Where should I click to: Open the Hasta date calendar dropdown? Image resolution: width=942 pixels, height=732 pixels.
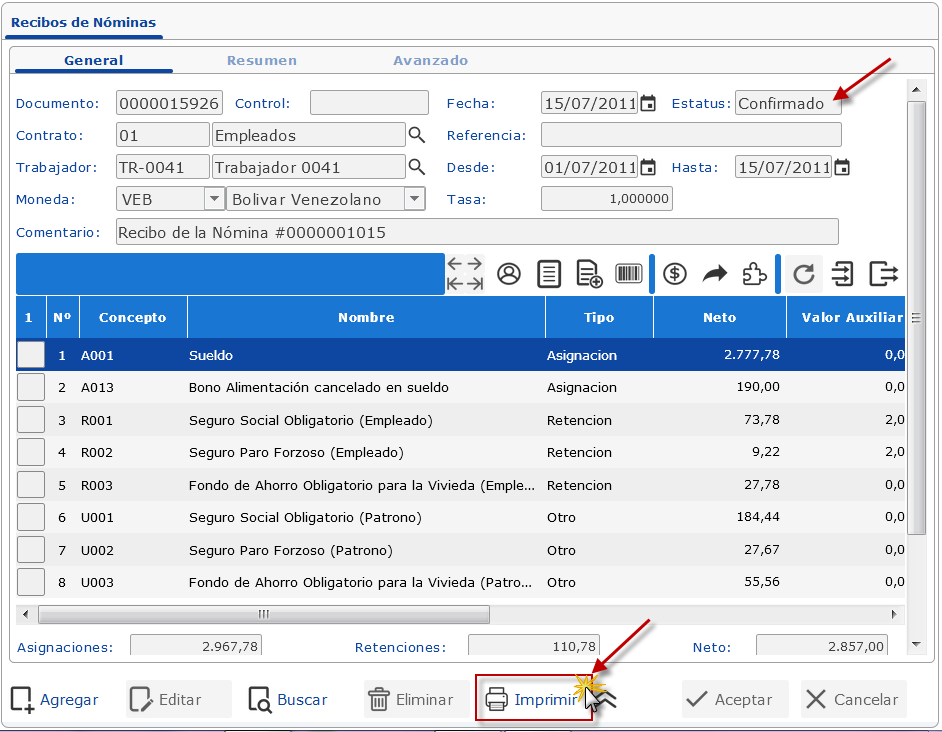tap(842, 167)
